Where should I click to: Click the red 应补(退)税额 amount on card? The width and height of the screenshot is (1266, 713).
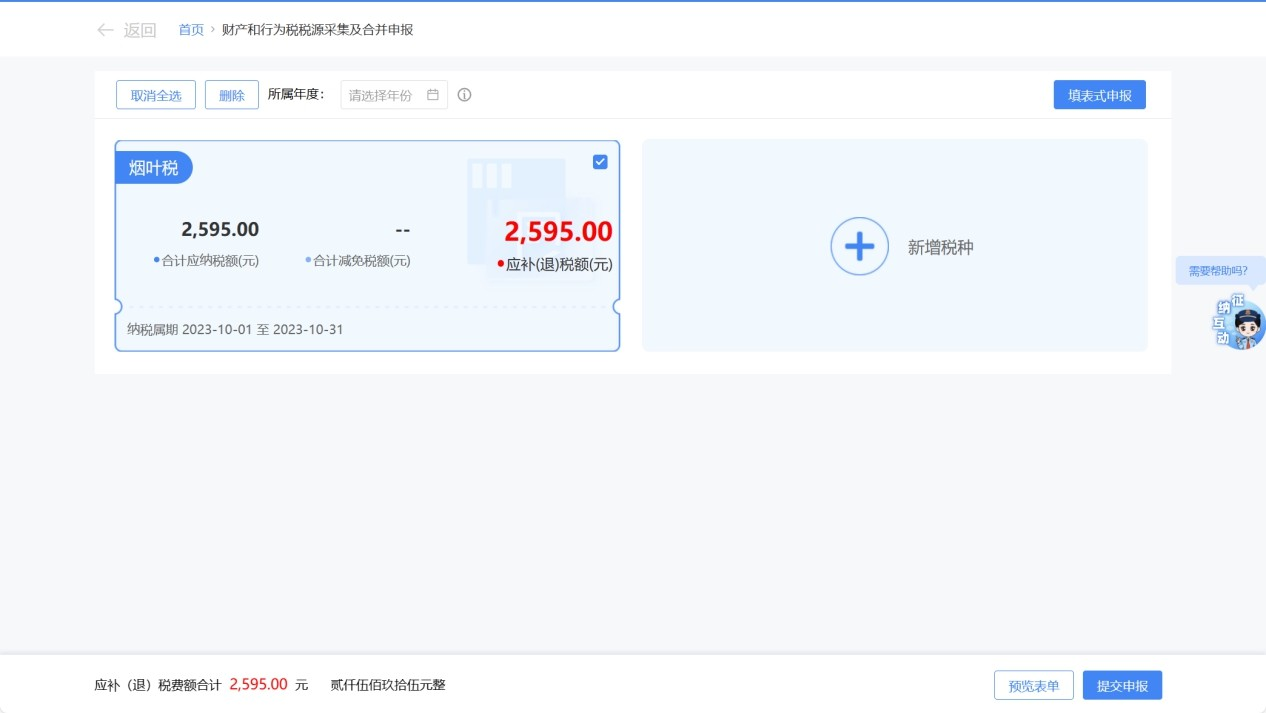(x=558, y=232)
